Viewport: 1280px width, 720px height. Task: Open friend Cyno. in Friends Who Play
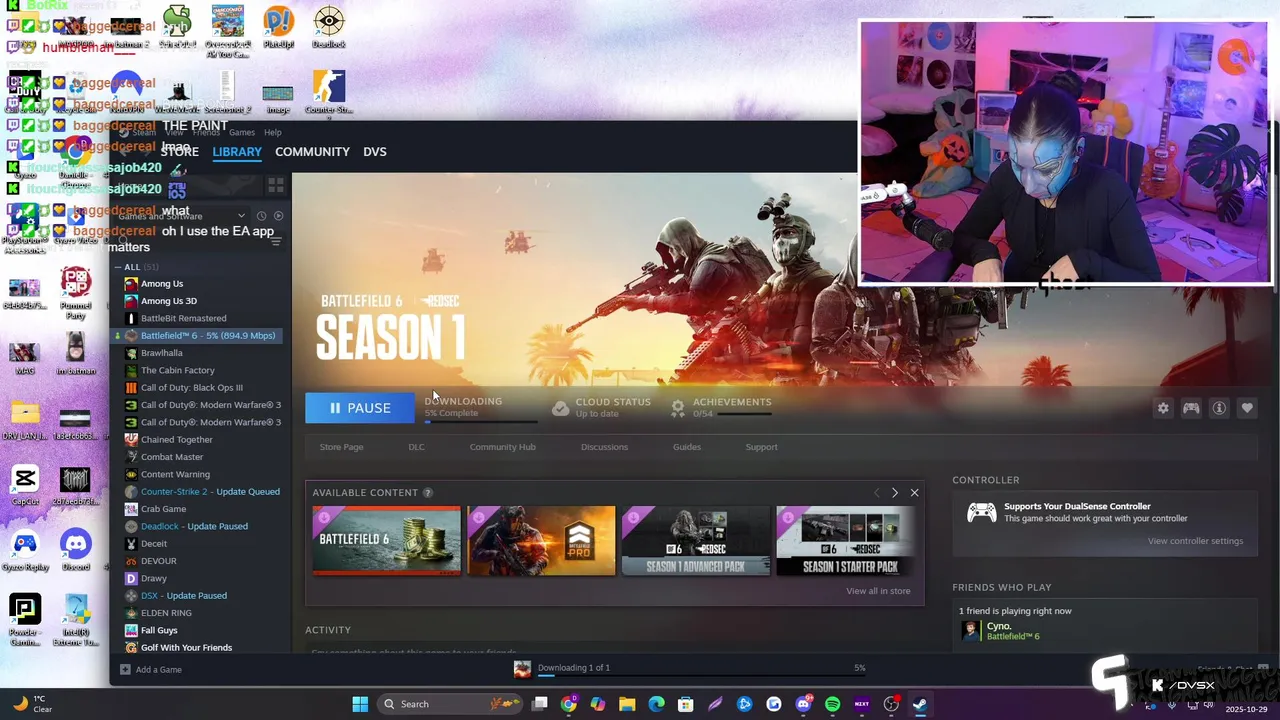1001,631
